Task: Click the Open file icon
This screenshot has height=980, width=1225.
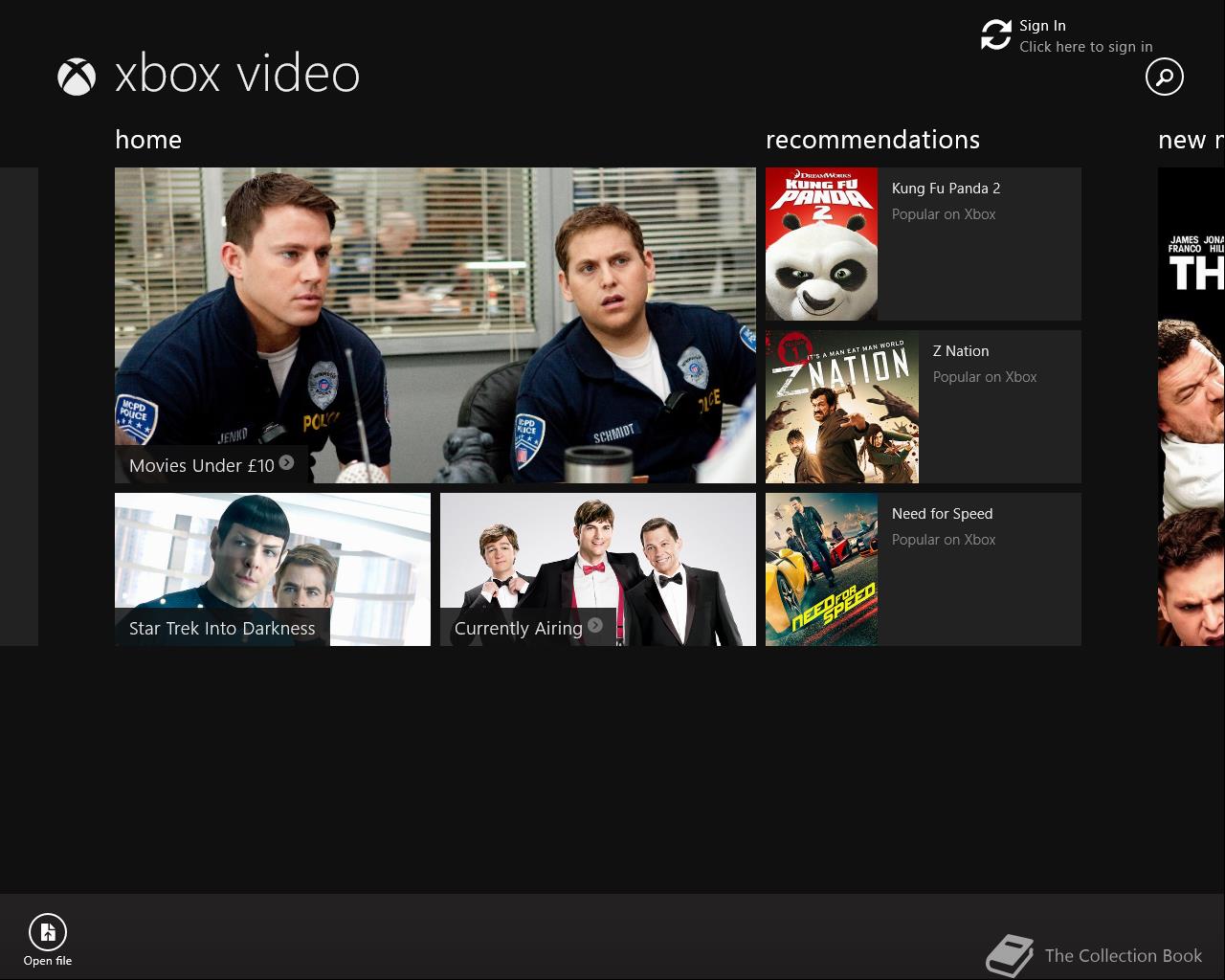Action: (x=48, y=931)
